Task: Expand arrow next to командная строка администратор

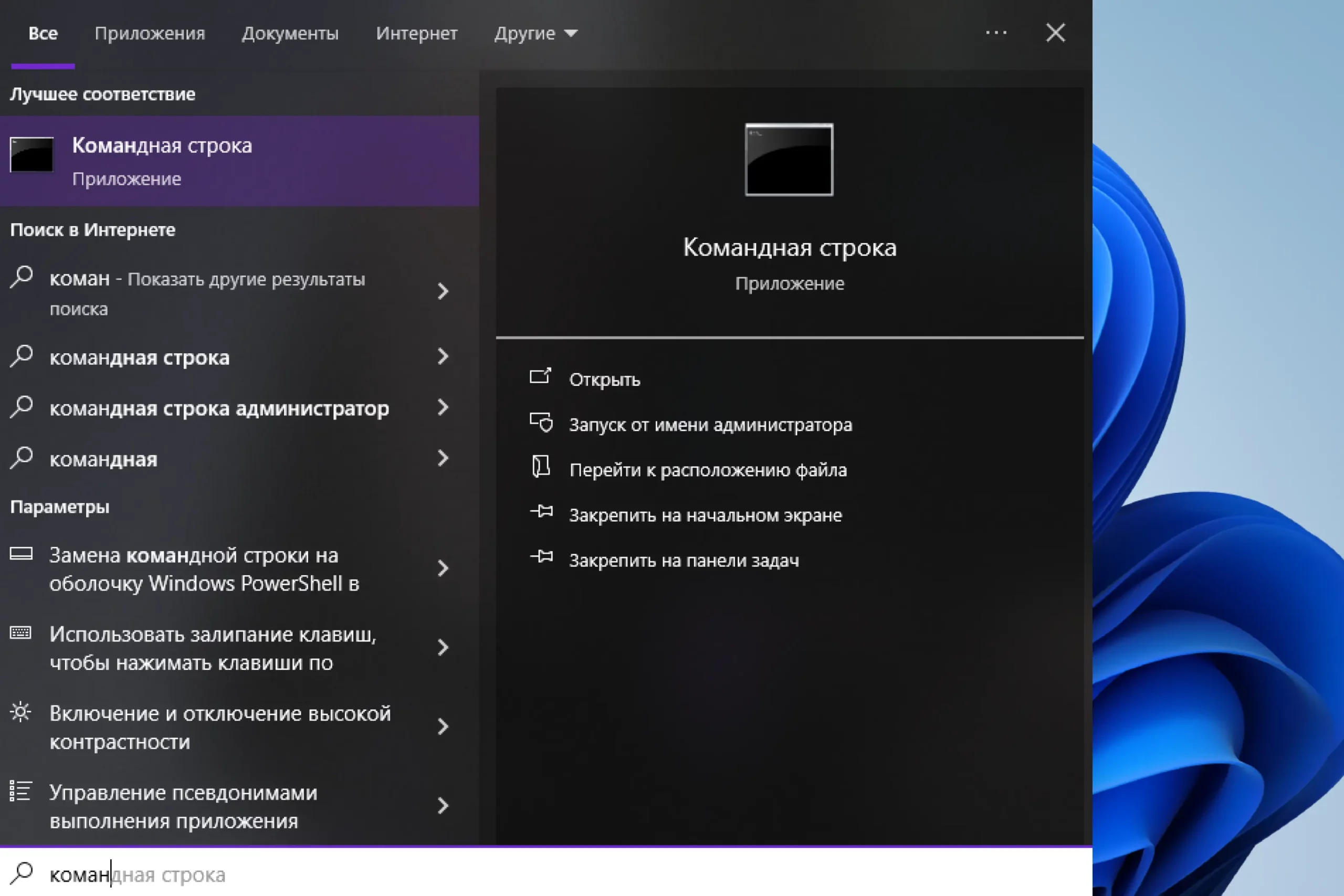Action: tap(443, 407)
